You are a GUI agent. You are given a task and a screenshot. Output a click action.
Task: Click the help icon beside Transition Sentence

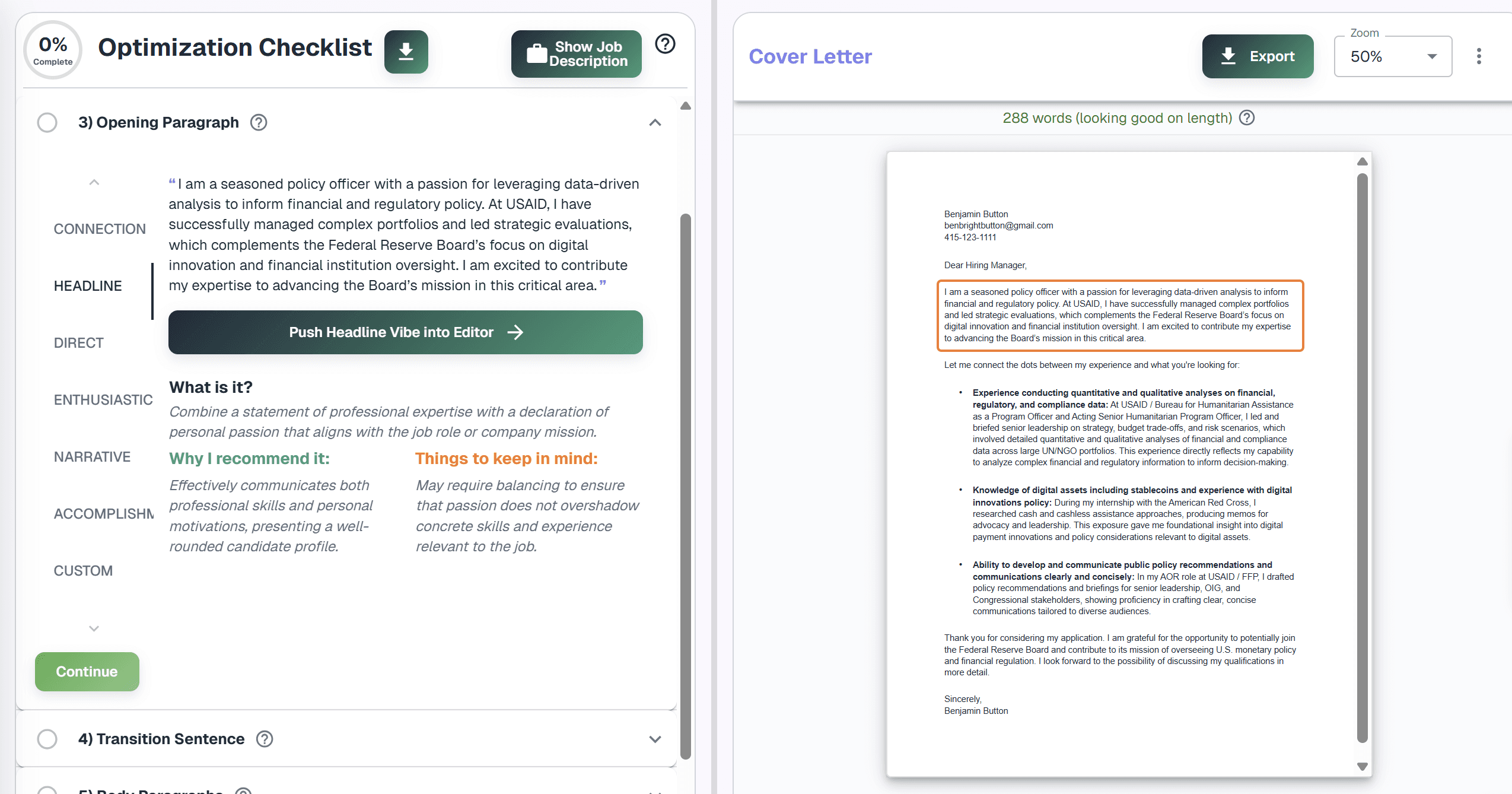point(264,739)
